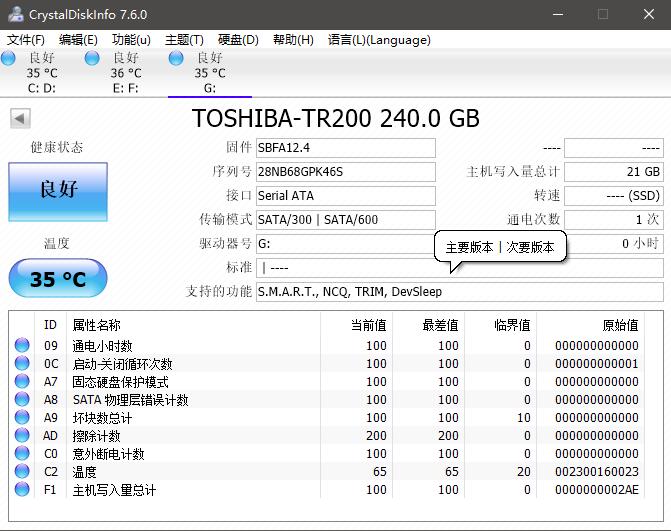Click blue status orb of attribute A8
The image size is (671, 531).
(22, 399)
